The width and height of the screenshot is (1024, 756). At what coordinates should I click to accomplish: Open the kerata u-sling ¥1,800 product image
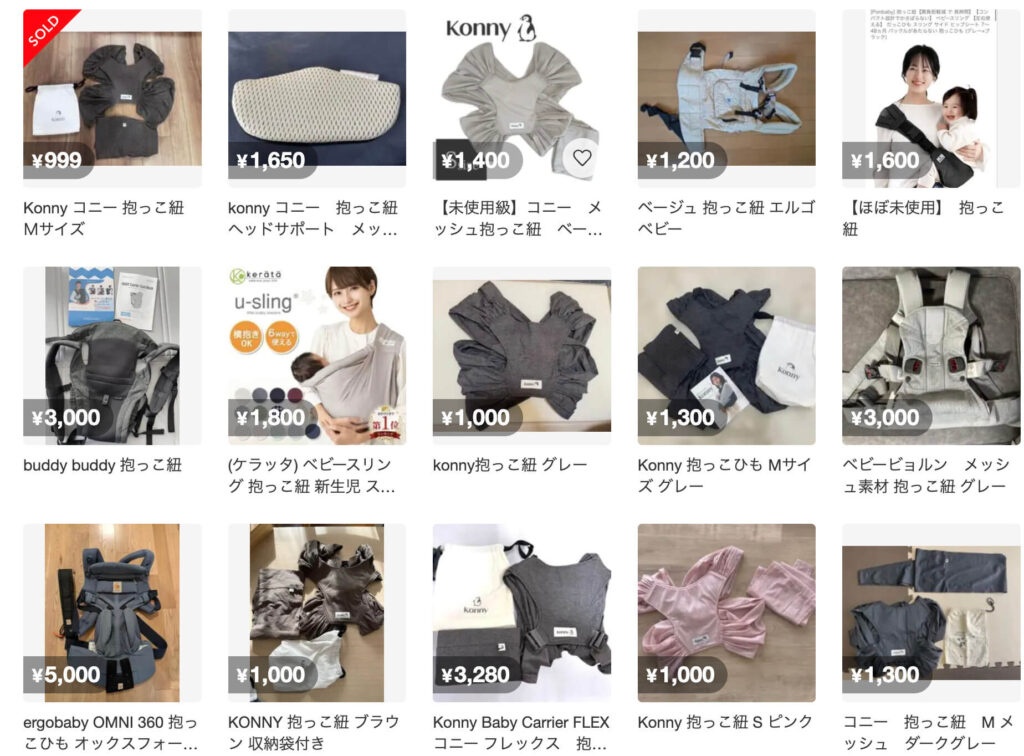tap(317, 356)
